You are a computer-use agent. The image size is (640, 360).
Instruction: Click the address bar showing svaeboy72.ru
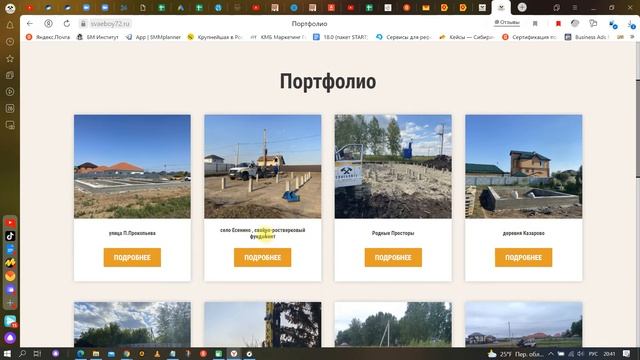pos(109,24)
